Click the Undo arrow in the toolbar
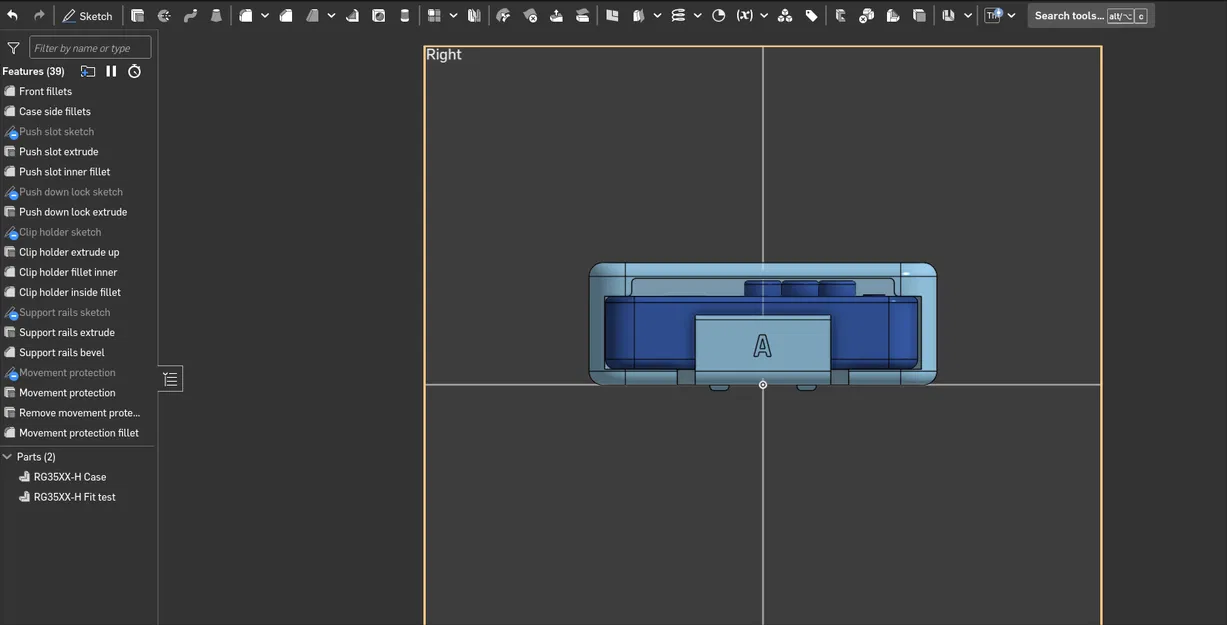 click(13, 16)
